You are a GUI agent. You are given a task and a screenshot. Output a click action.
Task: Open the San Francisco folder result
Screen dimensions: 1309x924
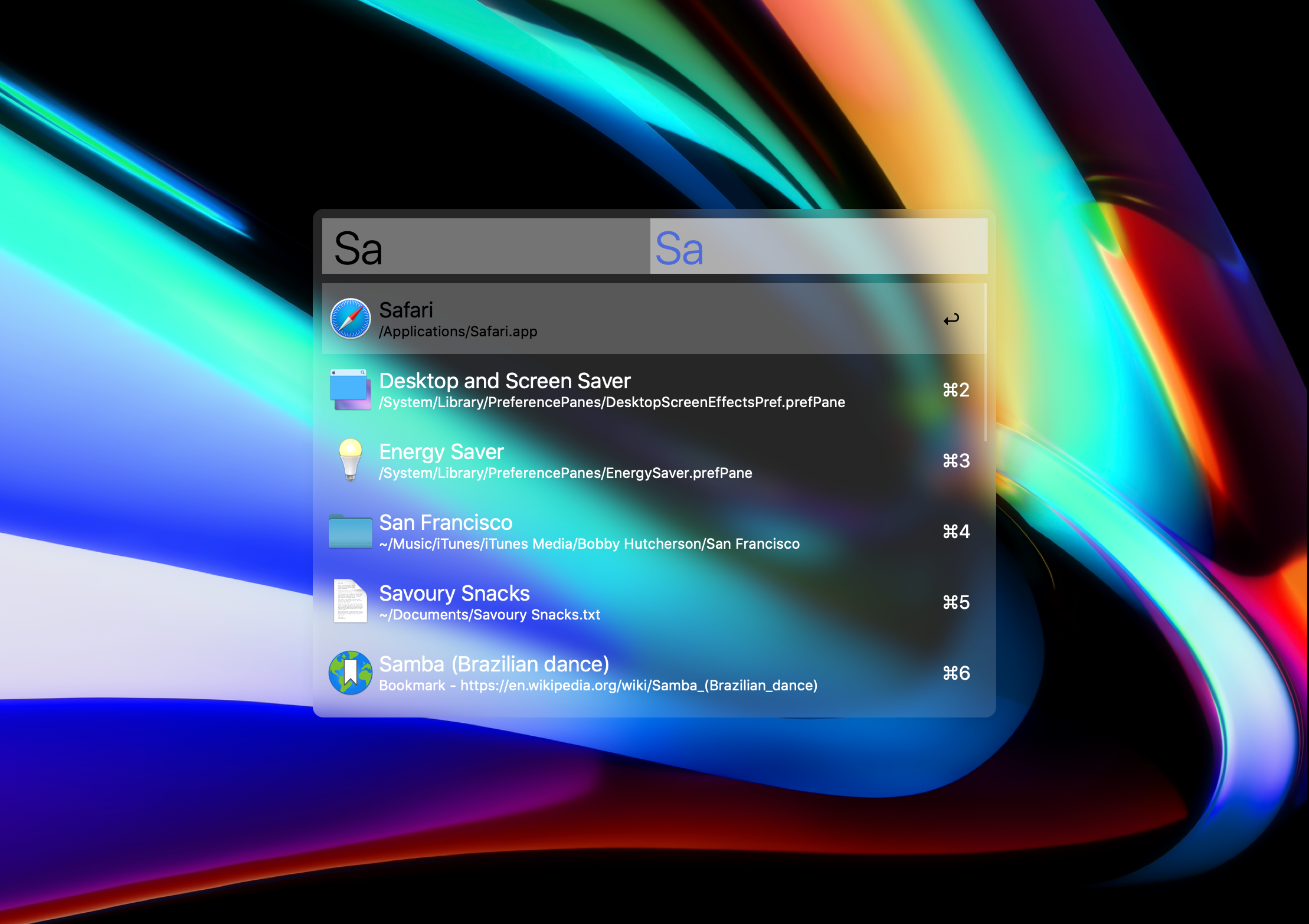point(446,523)
